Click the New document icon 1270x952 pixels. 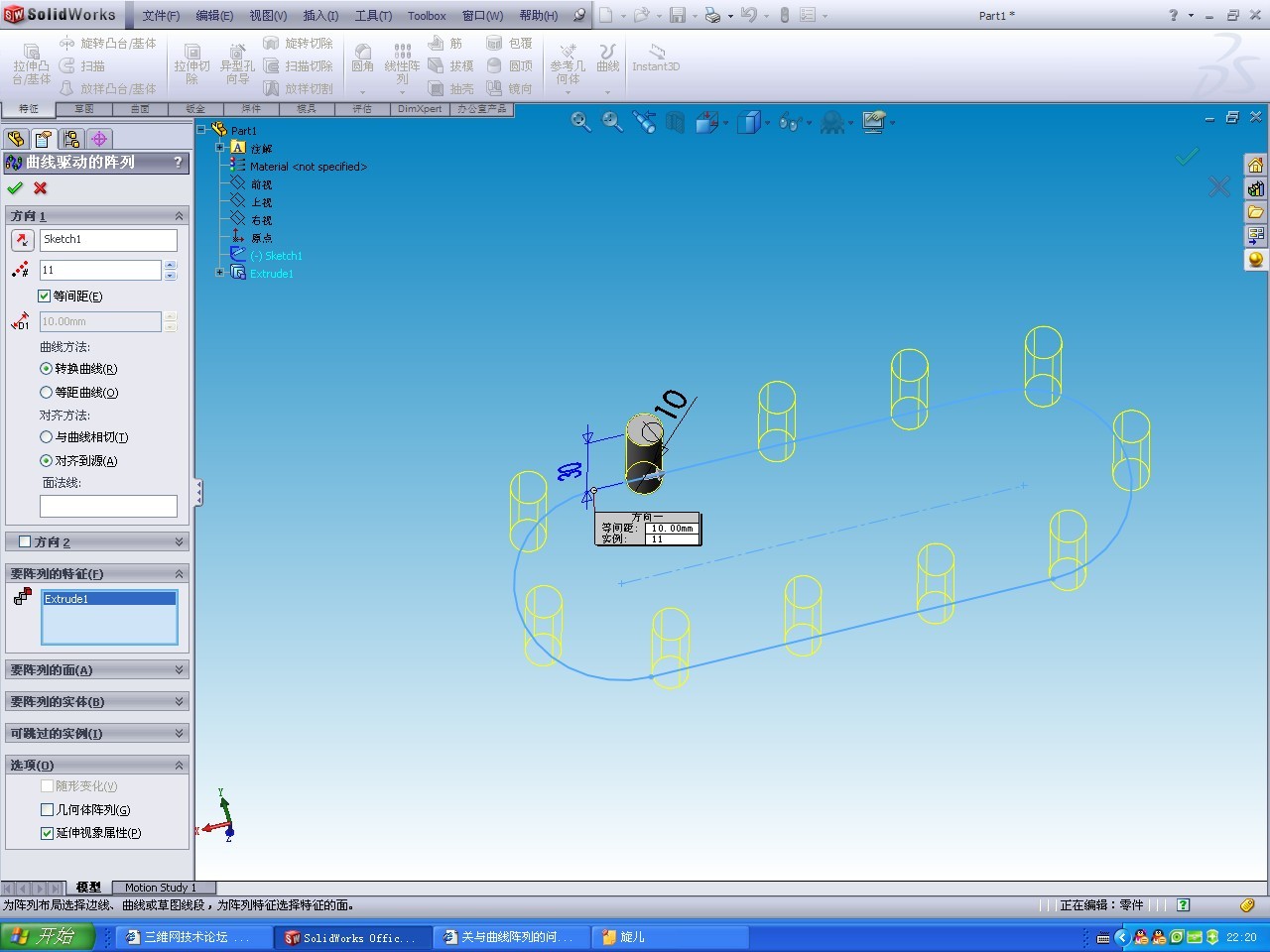(x=605, y=15)
